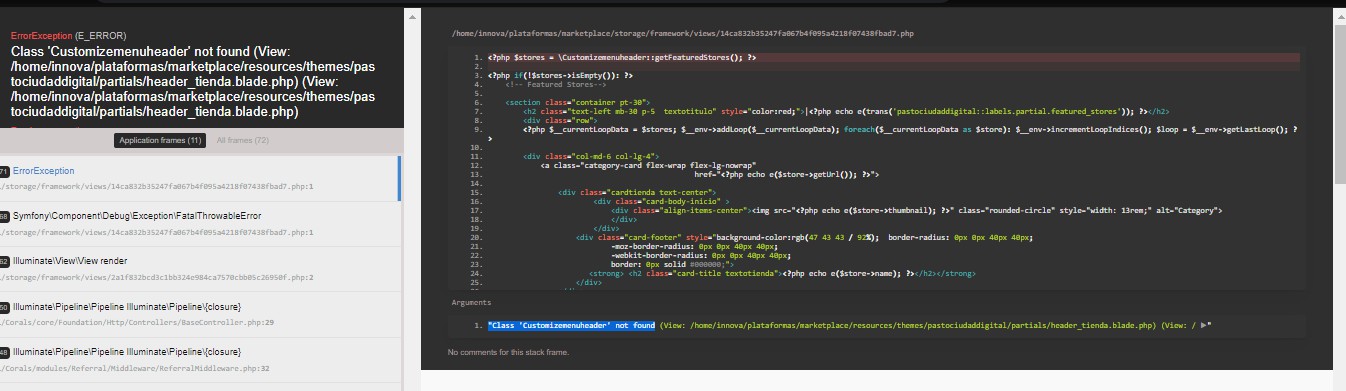Click 'No comments for this stack frame' text
1346x391 pixels.
tap(507, 352)
